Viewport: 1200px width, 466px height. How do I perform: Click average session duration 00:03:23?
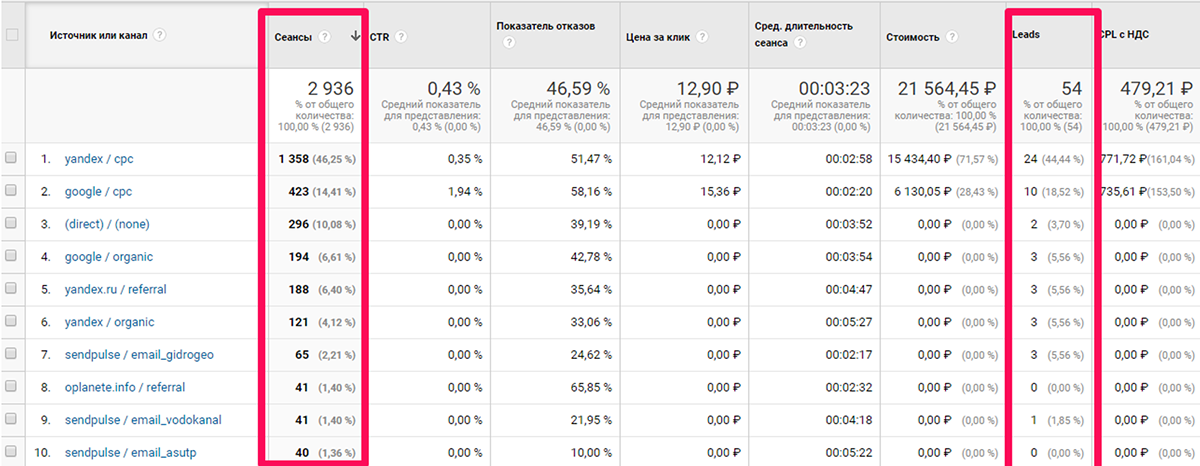[x=836, y=89]
